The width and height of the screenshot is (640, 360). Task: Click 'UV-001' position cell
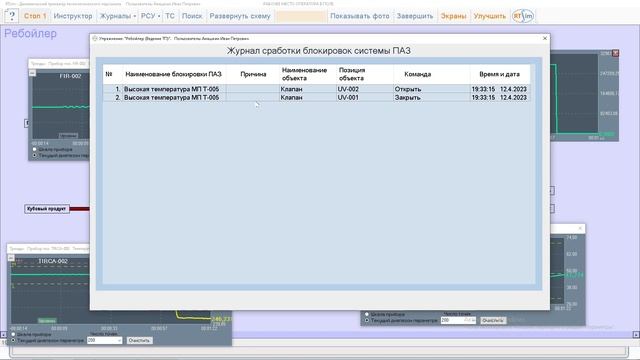coord(365,98)
